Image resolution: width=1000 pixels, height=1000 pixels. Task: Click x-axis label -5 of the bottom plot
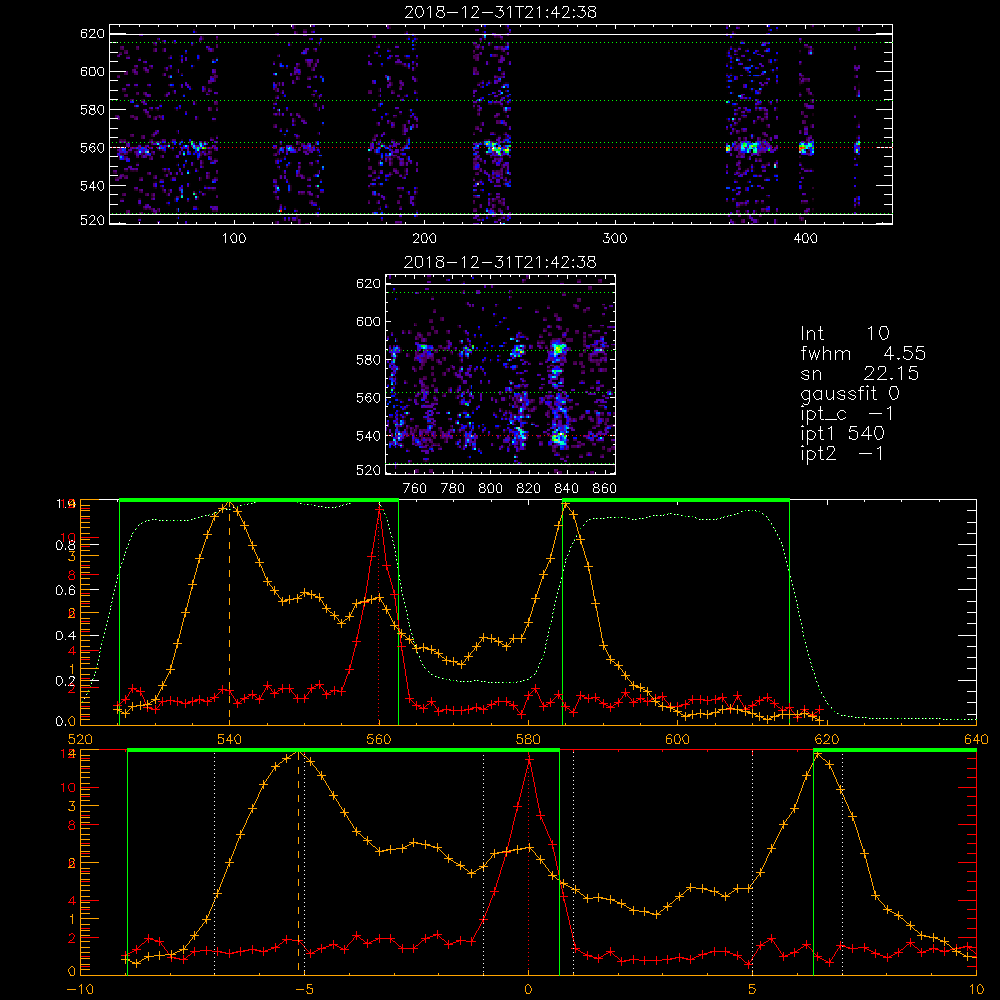304,989
